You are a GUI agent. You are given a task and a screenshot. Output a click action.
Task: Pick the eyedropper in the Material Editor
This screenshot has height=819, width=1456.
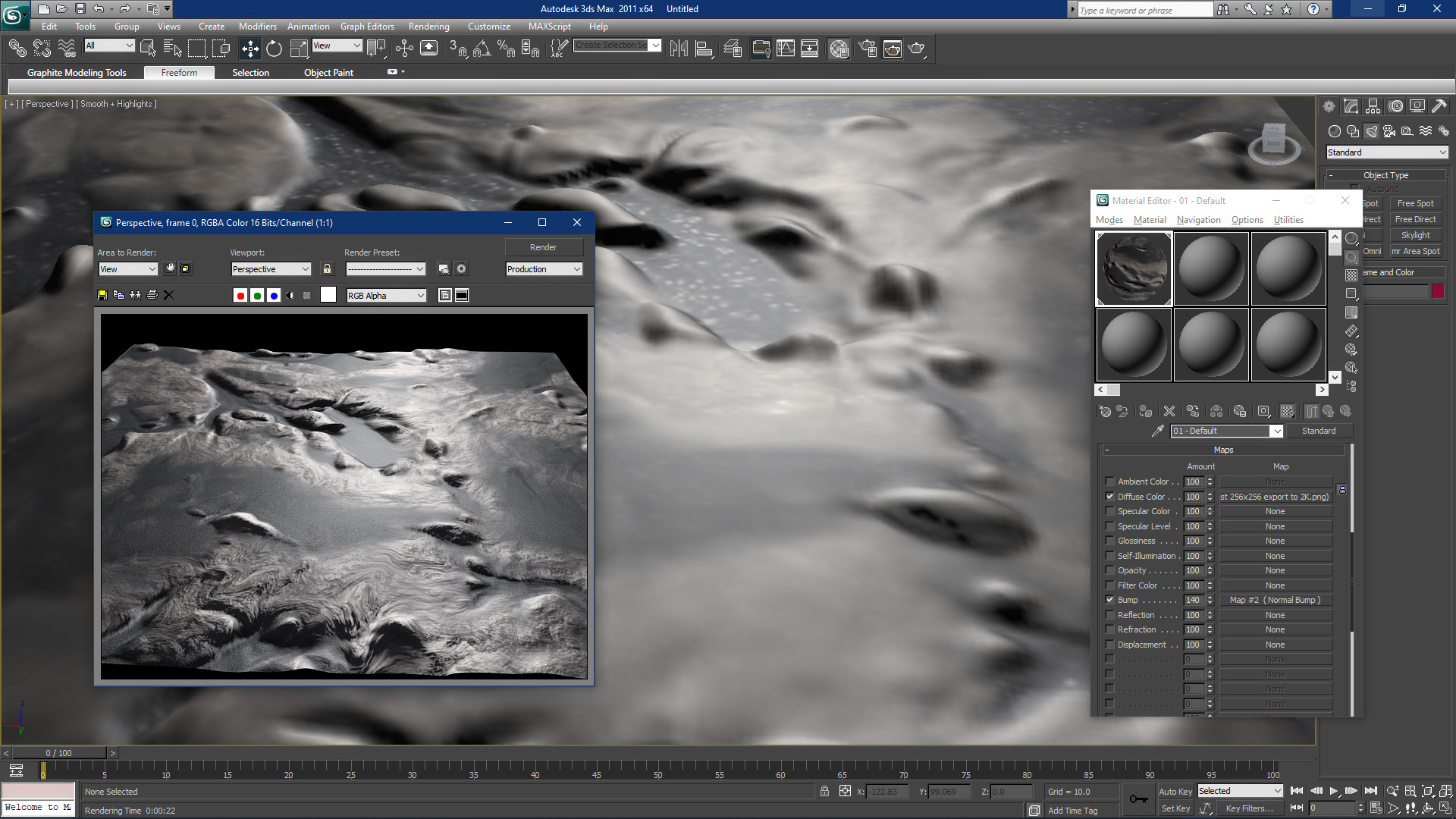(1158, 431)
